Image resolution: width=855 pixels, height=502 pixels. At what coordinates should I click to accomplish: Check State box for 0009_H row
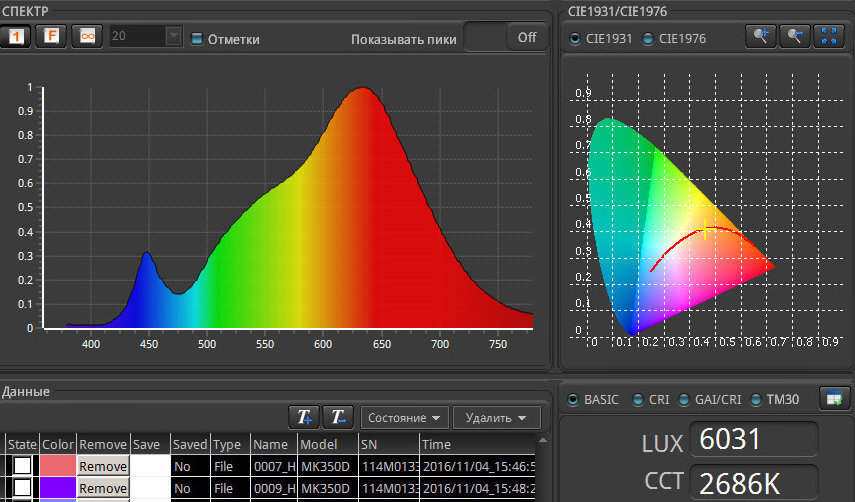coord(22,488)
